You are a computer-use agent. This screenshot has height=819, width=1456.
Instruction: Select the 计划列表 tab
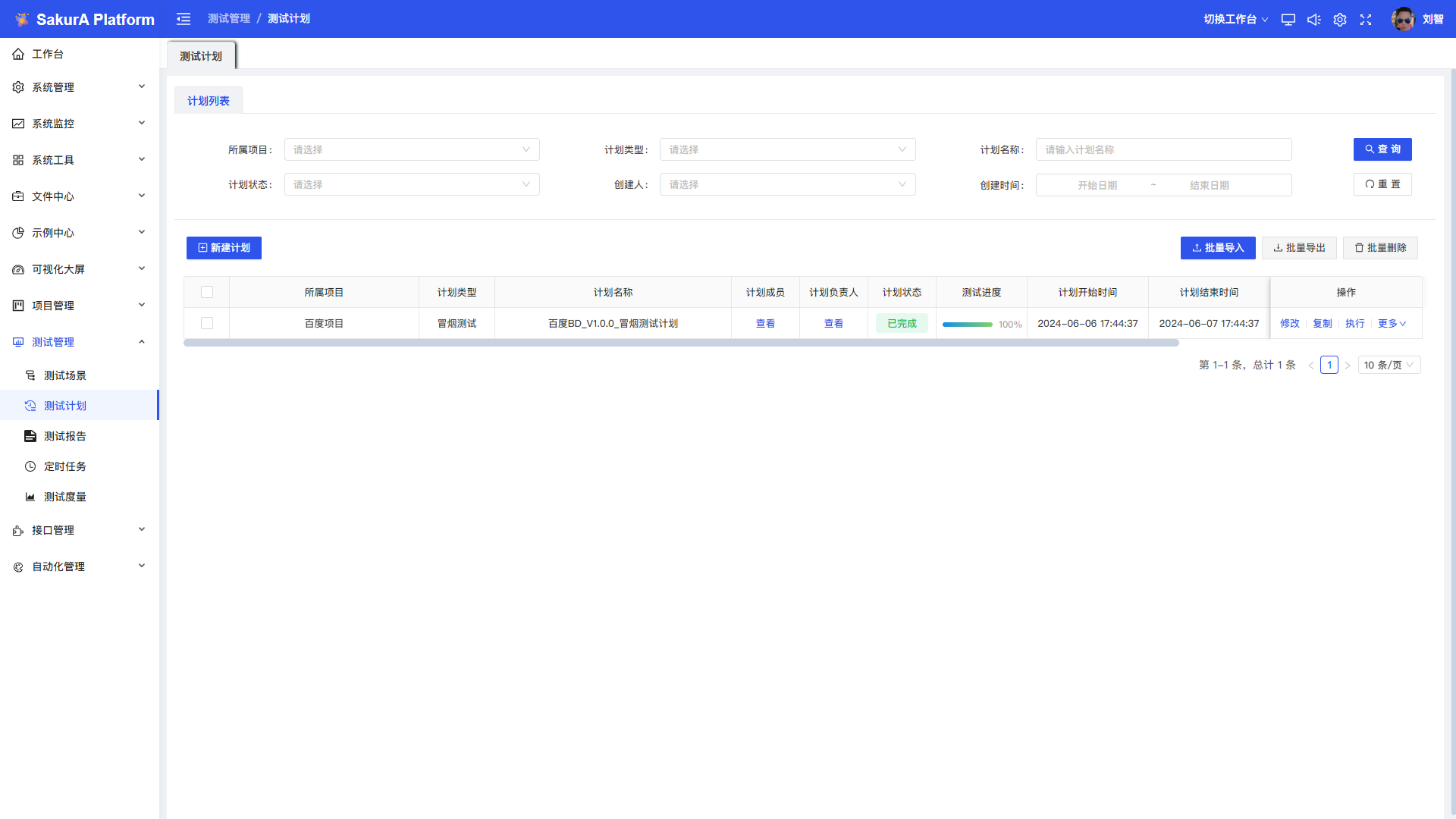point(208,101)
